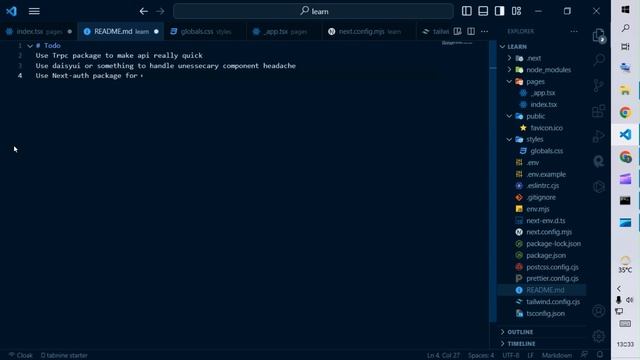The width and height of the screenshot is (640, 360).
Task: Open the .eslintrc.cjs file
Action: coord(542,186)
